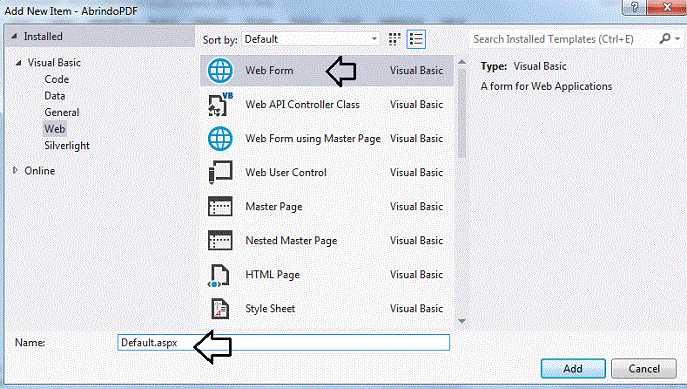
Task: Expand the Online section
Action: point(15,170)
